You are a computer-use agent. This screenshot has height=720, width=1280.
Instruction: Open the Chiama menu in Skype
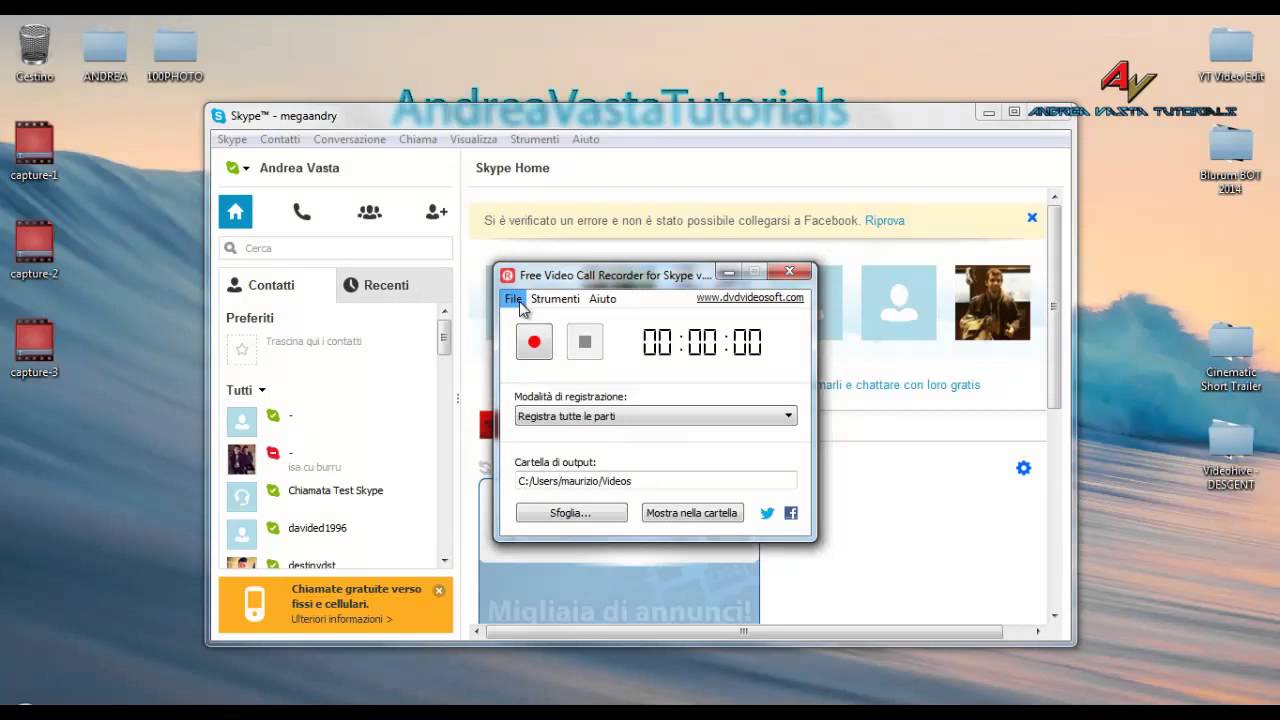(x=418, y=140)
